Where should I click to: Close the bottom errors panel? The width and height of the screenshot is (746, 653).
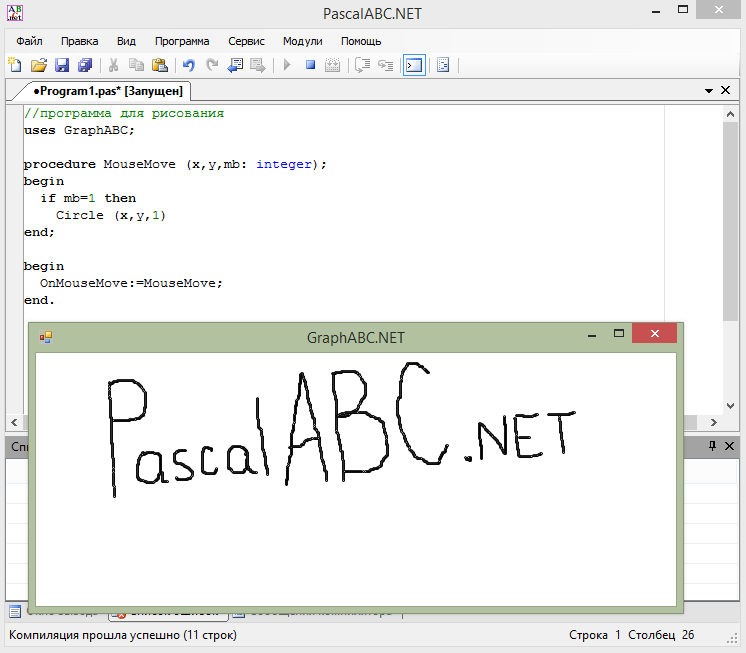(729, 446)
